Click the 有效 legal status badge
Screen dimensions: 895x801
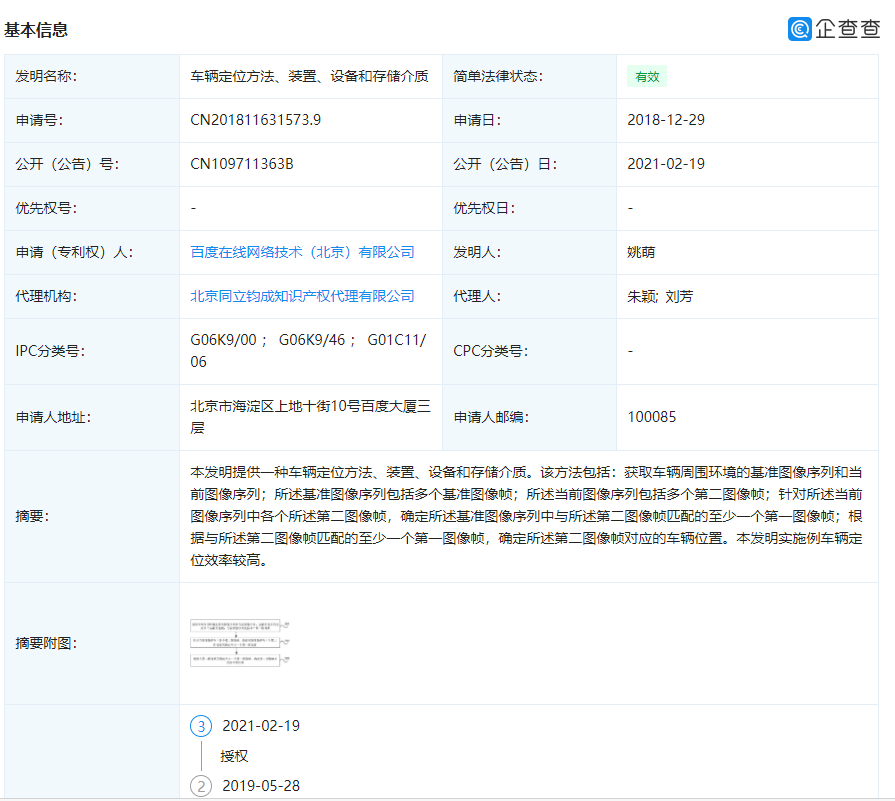click(x=647, y=77)
